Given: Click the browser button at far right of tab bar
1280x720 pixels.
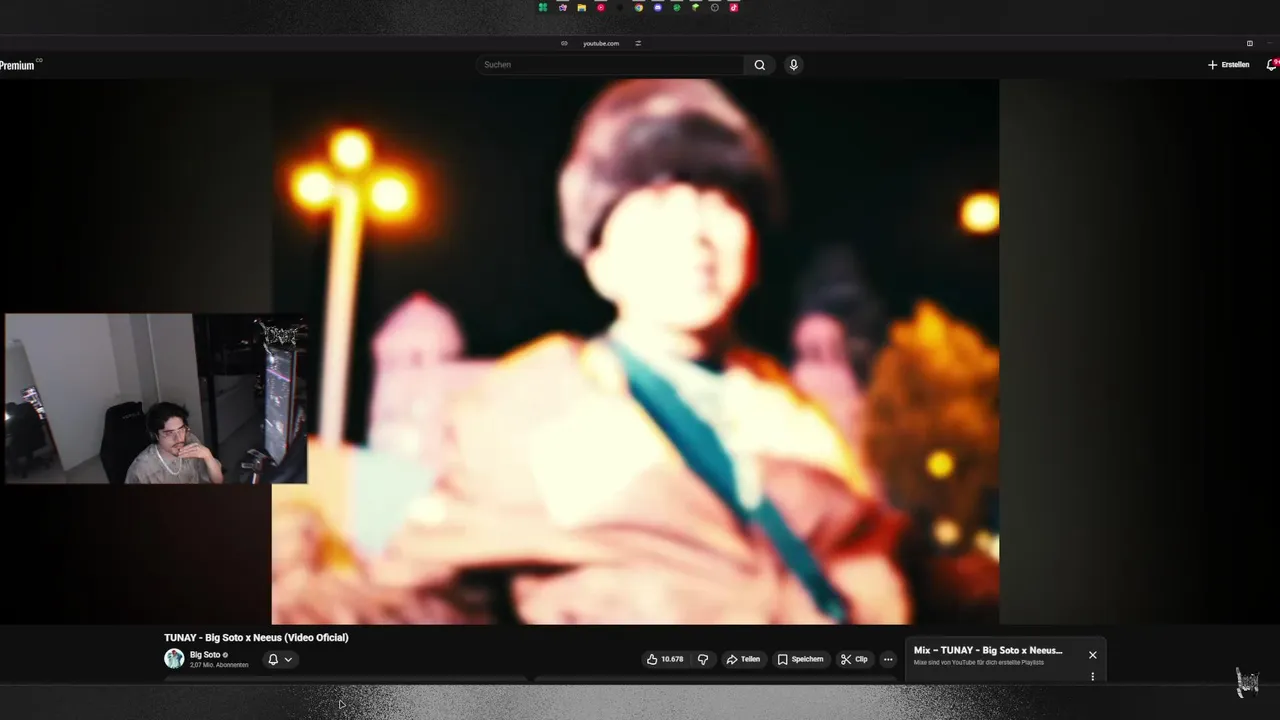Looking at the screenshot, I should click(x=1250, y=43).
